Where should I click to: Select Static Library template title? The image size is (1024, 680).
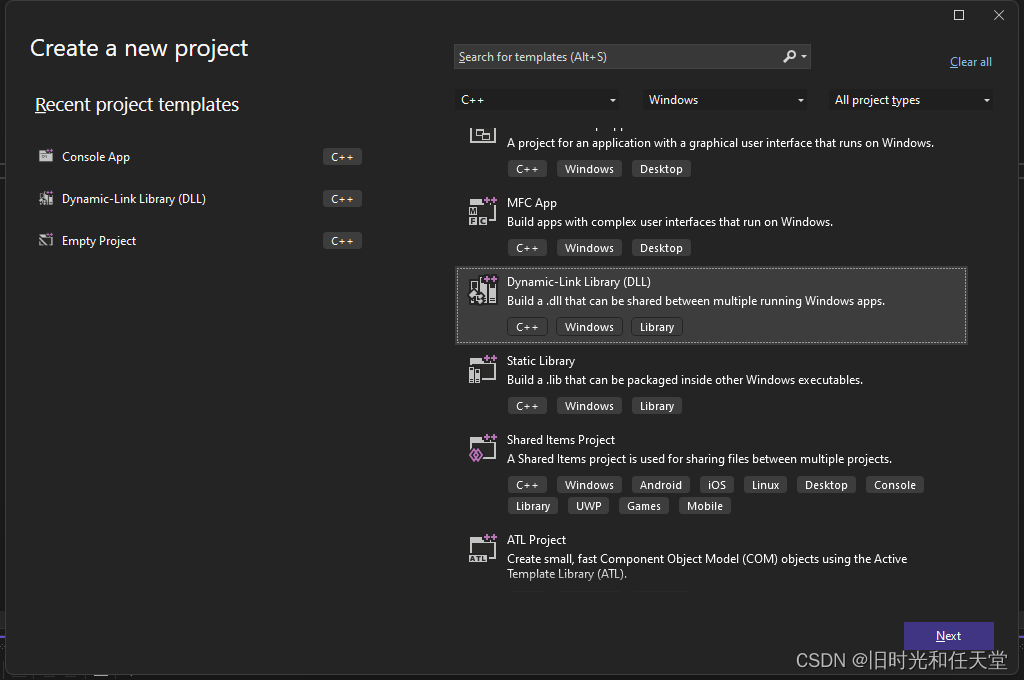pyautogui.click(x=541, y=361)
